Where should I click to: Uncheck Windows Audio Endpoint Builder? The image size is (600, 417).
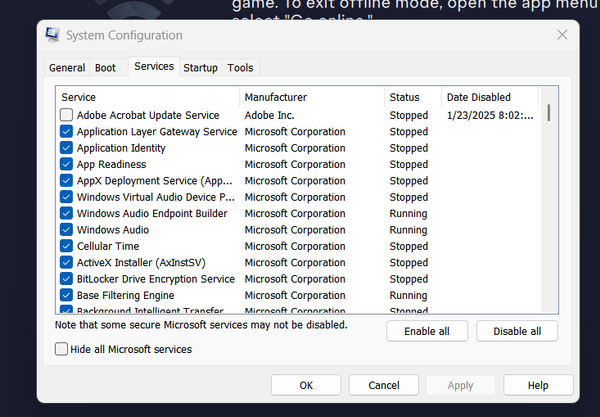(x=66, y=213)
